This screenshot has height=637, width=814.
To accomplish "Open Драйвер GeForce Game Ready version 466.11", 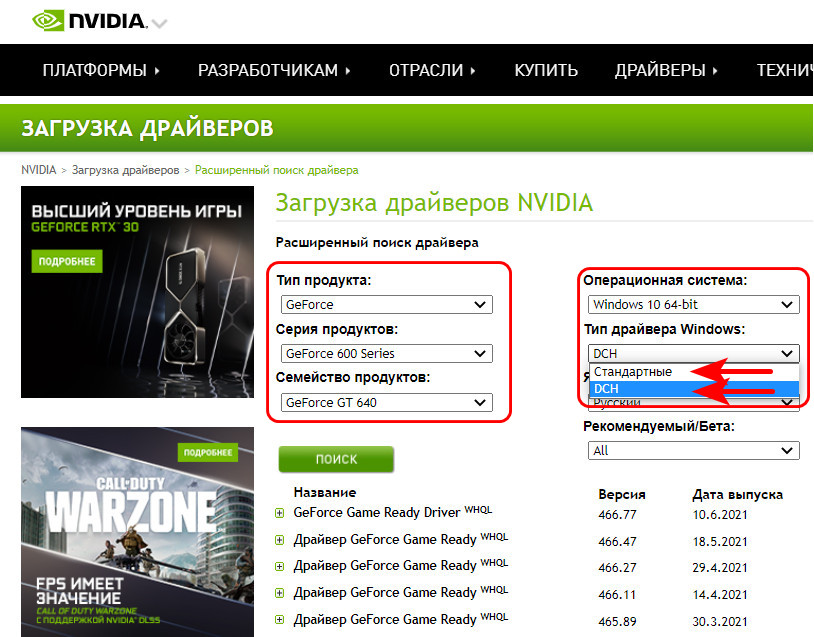I will coord(400,592).
